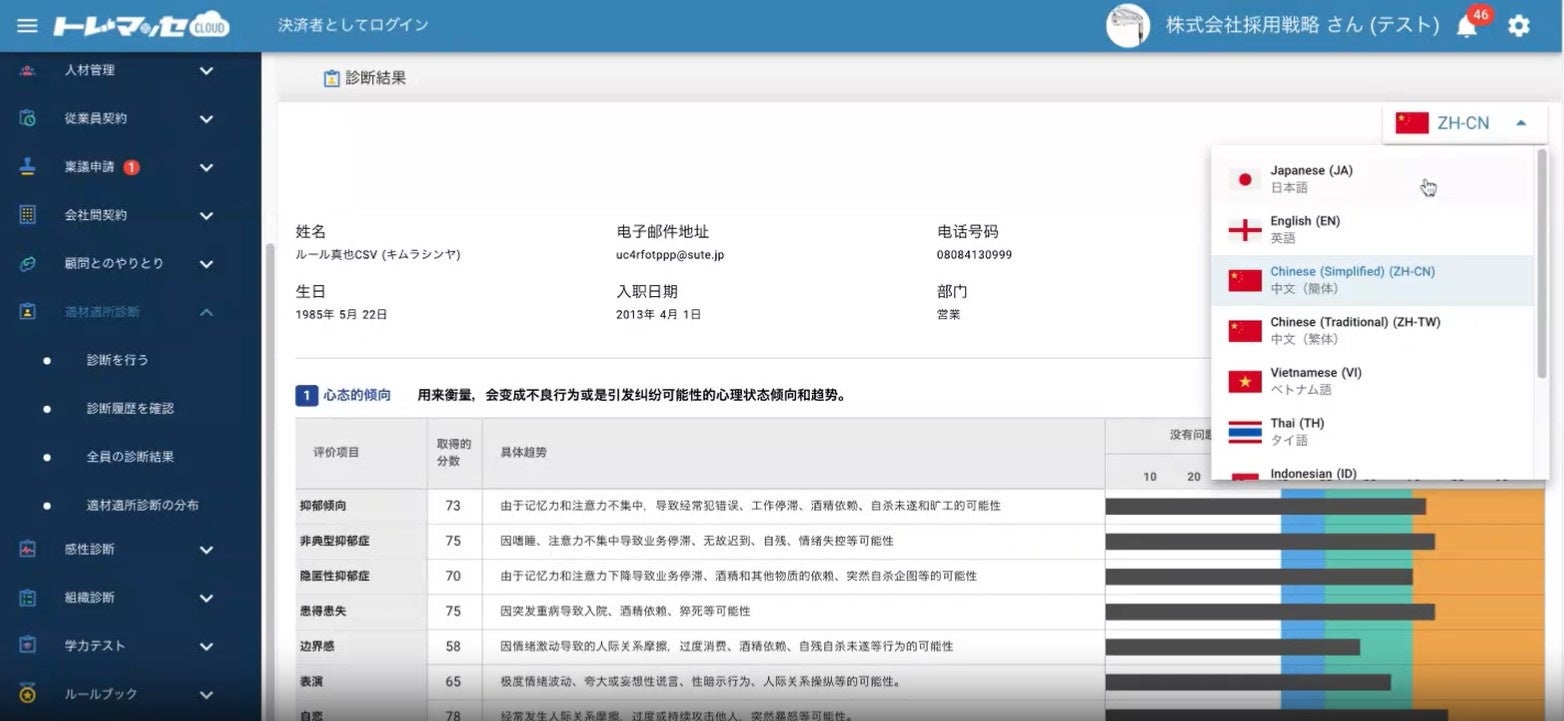Image resolution: width=1564 pixels, height=721 pixels.
Task: Select English (EN) language option
Action: 1372,229
